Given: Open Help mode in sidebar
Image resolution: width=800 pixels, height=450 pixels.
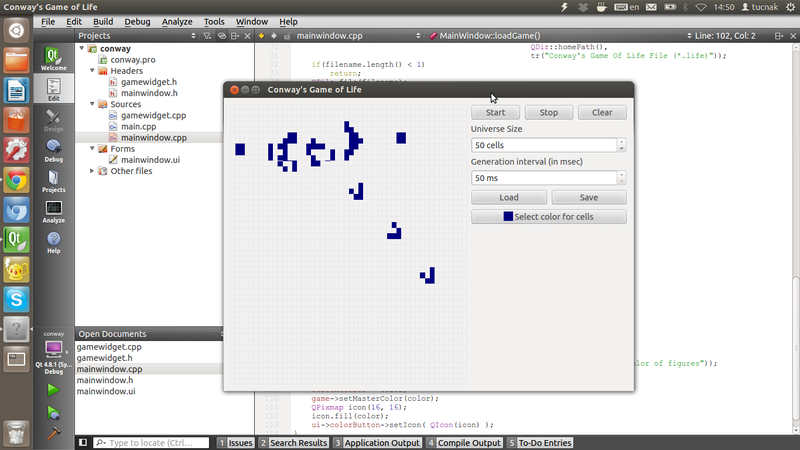Looking at the screenshot, I should 54,242.
